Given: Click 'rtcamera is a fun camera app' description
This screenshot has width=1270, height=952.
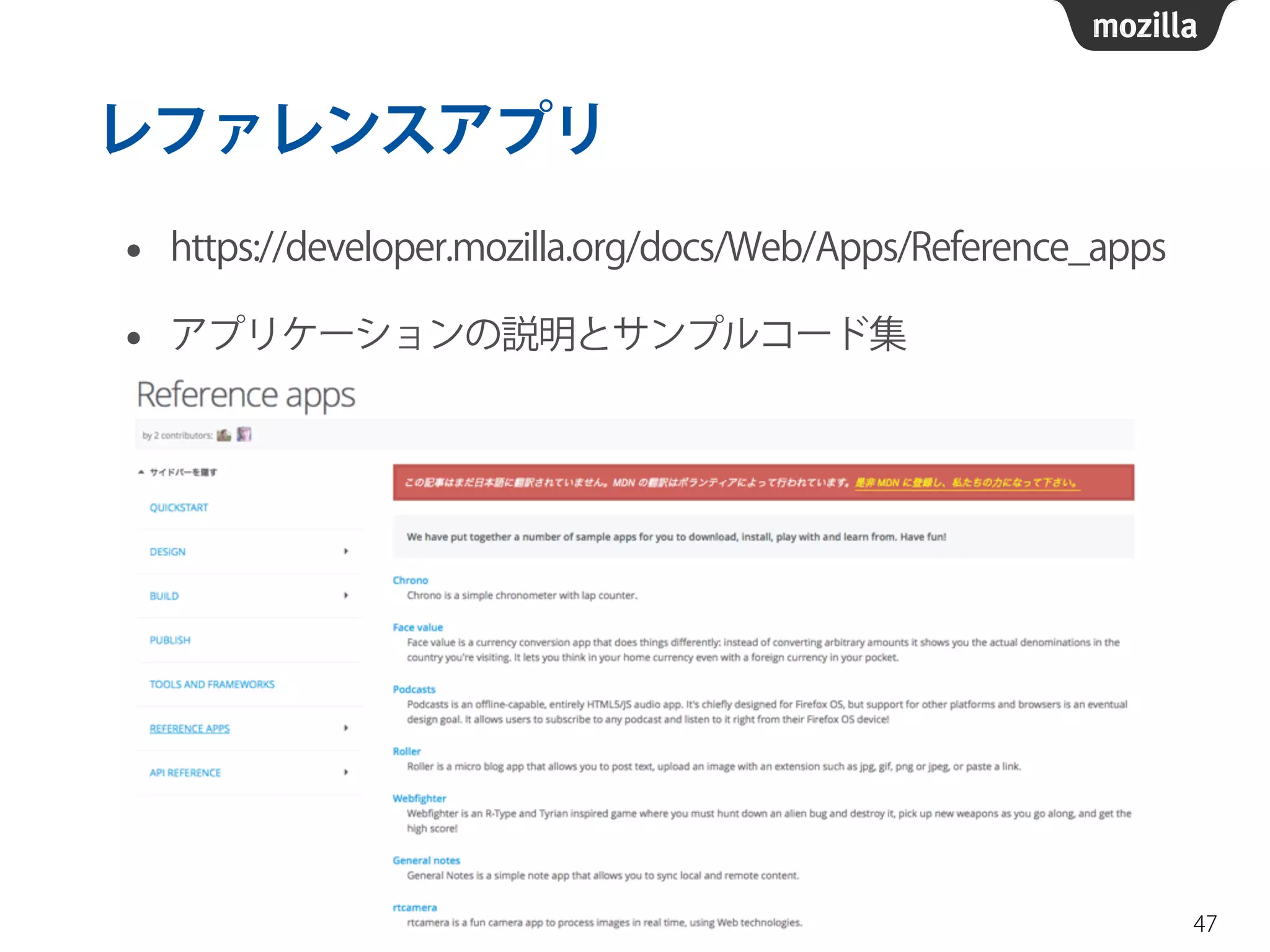Looking at the screenshot, I should coord(605,922).
